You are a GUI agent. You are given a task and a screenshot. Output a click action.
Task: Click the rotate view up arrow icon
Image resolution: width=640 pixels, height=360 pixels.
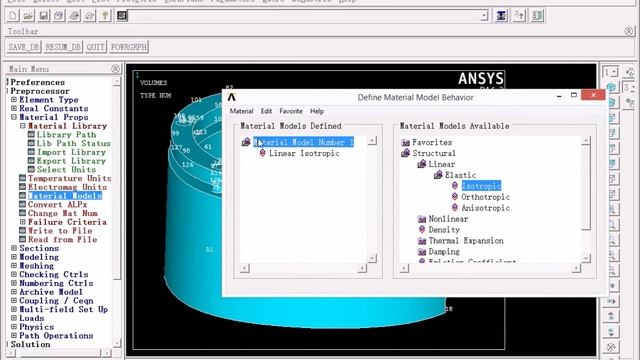click(x=611, y=316)
